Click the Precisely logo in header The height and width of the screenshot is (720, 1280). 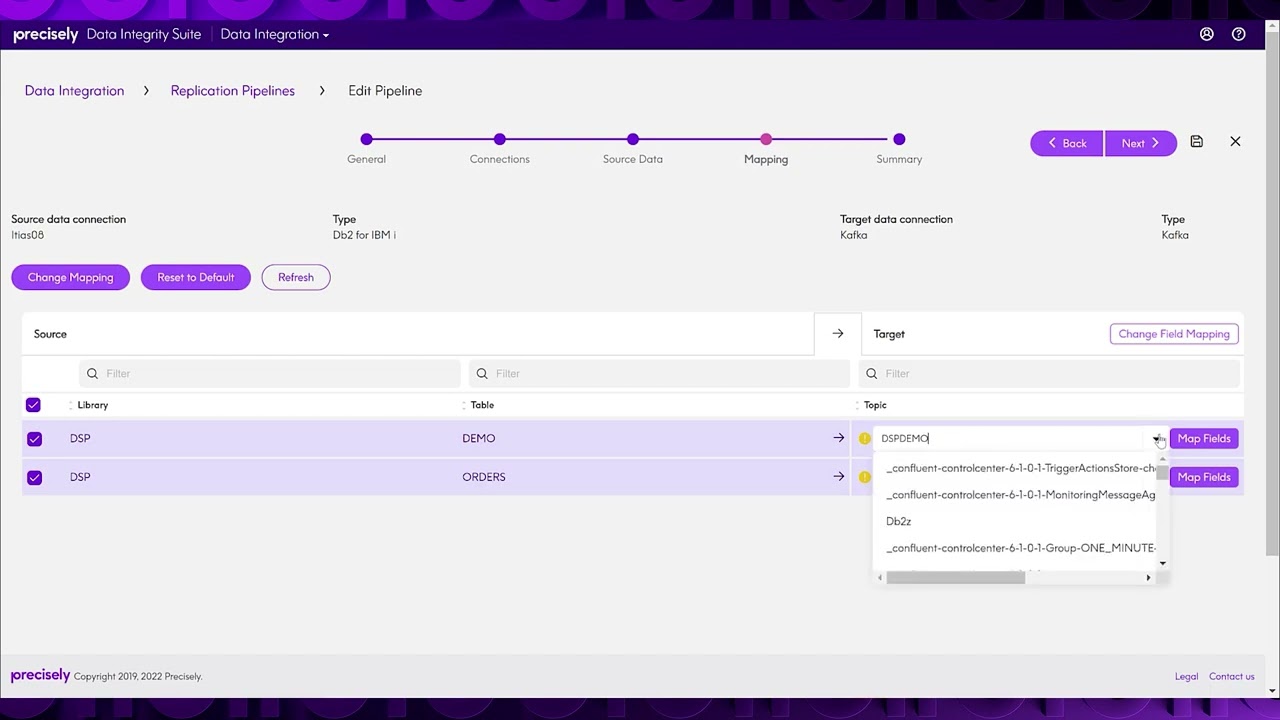coord(45,35)
